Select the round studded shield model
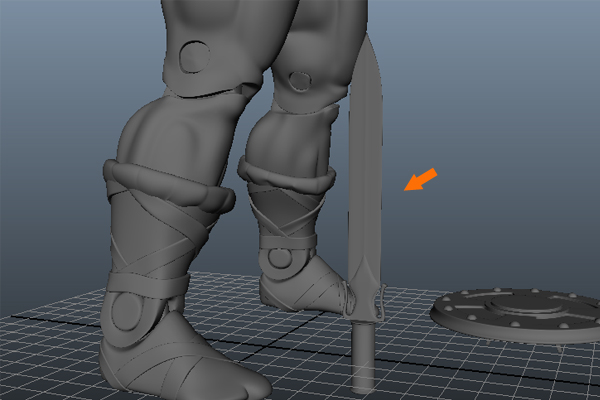This screenshot has width=600, height=400. [517, 314]
